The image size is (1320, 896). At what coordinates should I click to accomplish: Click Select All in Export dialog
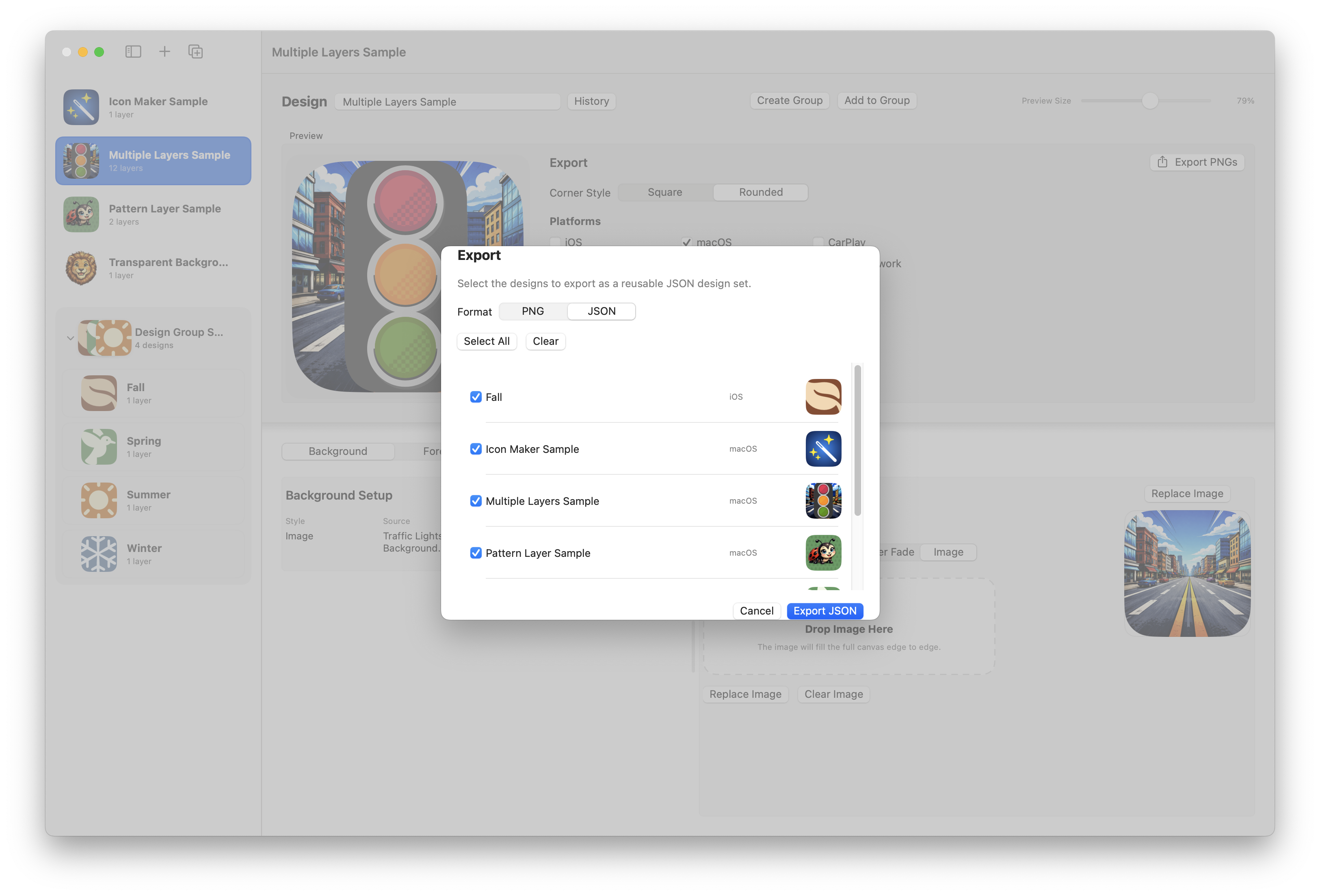click(x=487, y=341)
